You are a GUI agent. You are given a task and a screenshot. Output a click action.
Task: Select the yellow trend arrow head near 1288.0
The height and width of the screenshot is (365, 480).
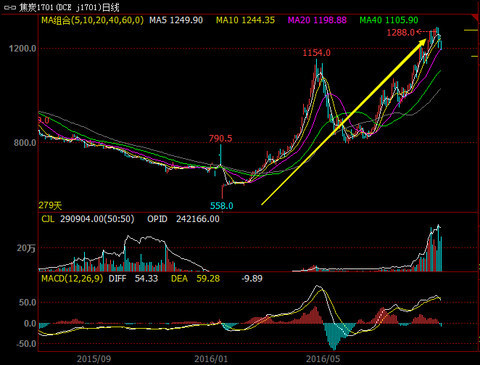coord(422,42)
